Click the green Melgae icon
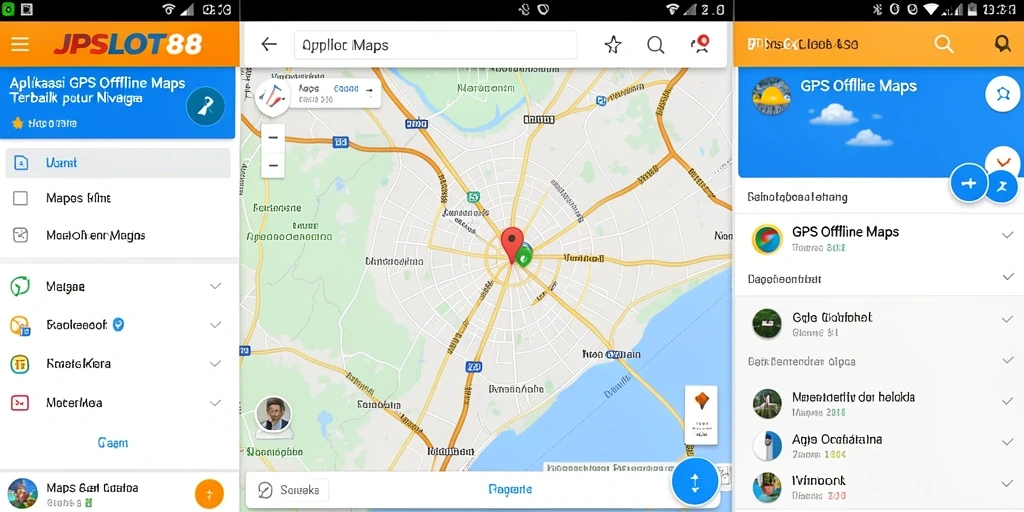This screenshot has width=1024, height=512. pyautogui.click(x=20, y=286)
